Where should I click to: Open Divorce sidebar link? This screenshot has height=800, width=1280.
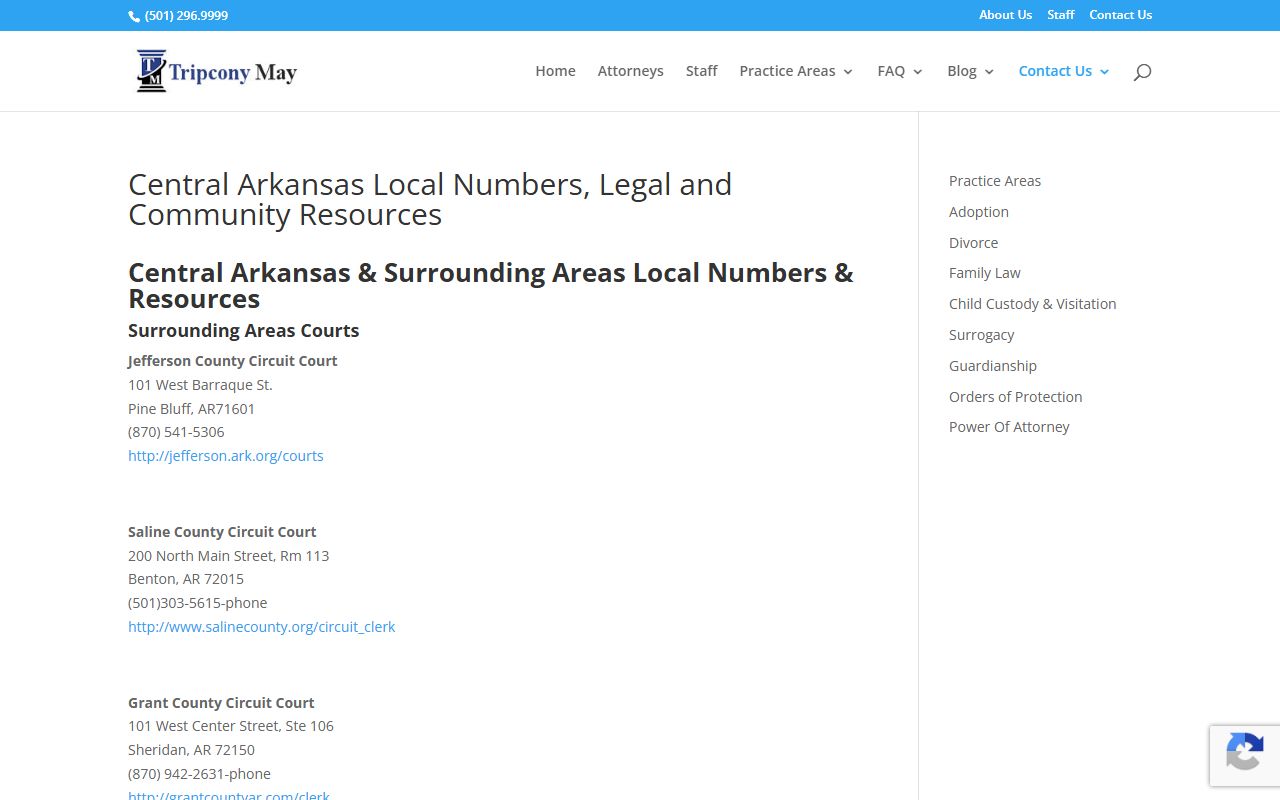[x=973, y=243]
